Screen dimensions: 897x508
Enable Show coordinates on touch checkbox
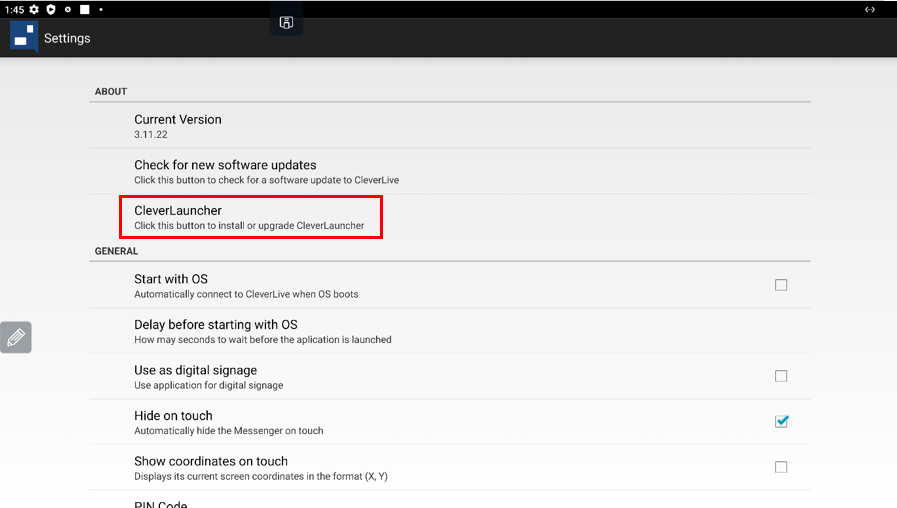coord(781,467)
